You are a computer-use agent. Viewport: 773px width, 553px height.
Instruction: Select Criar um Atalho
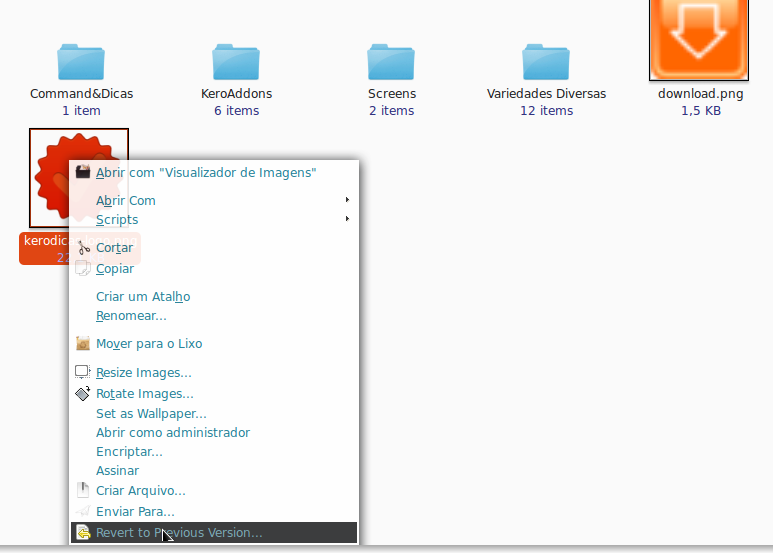(x=214, y=297)
